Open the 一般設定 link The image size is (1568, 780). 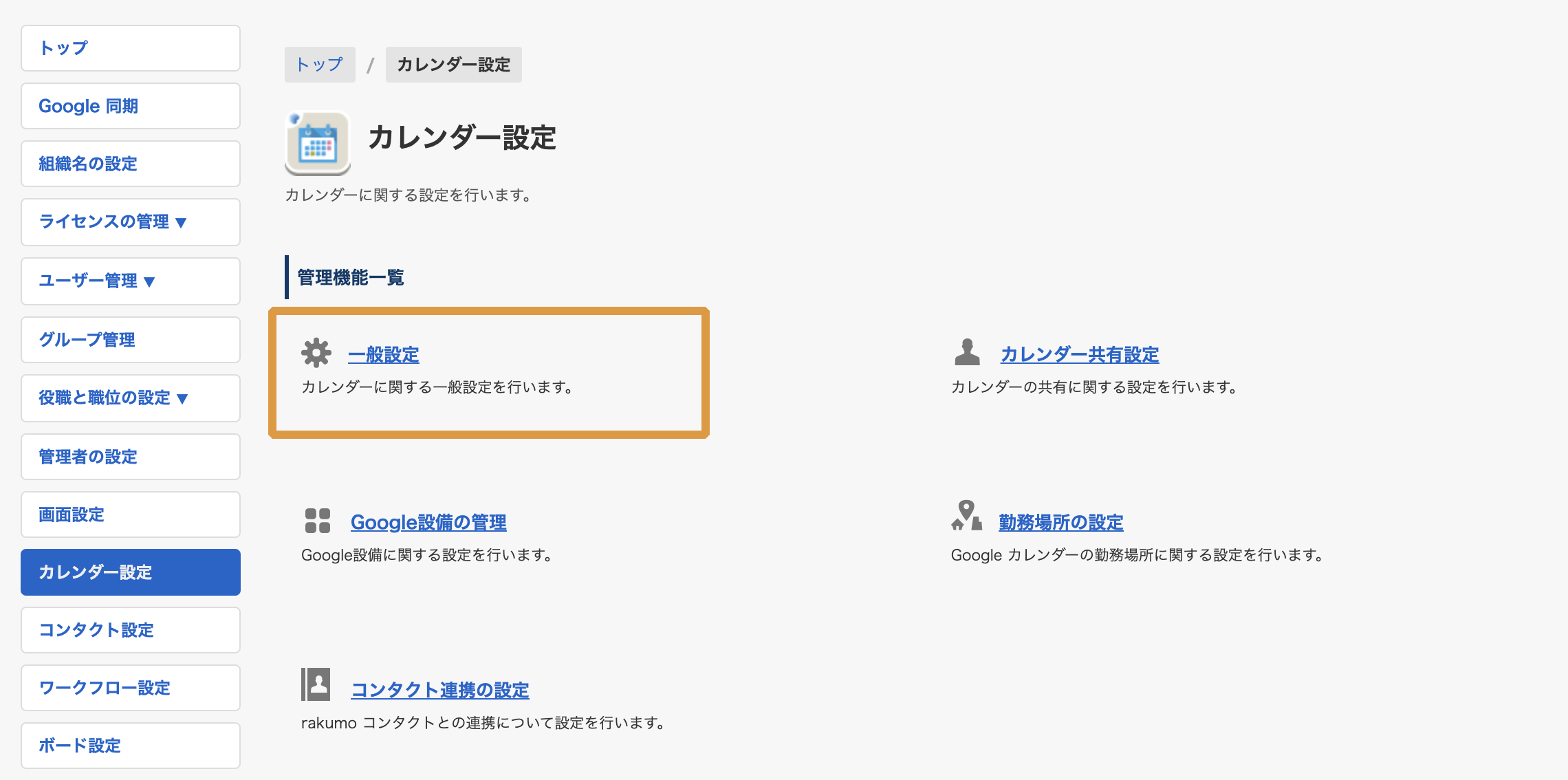coord(384,355)
